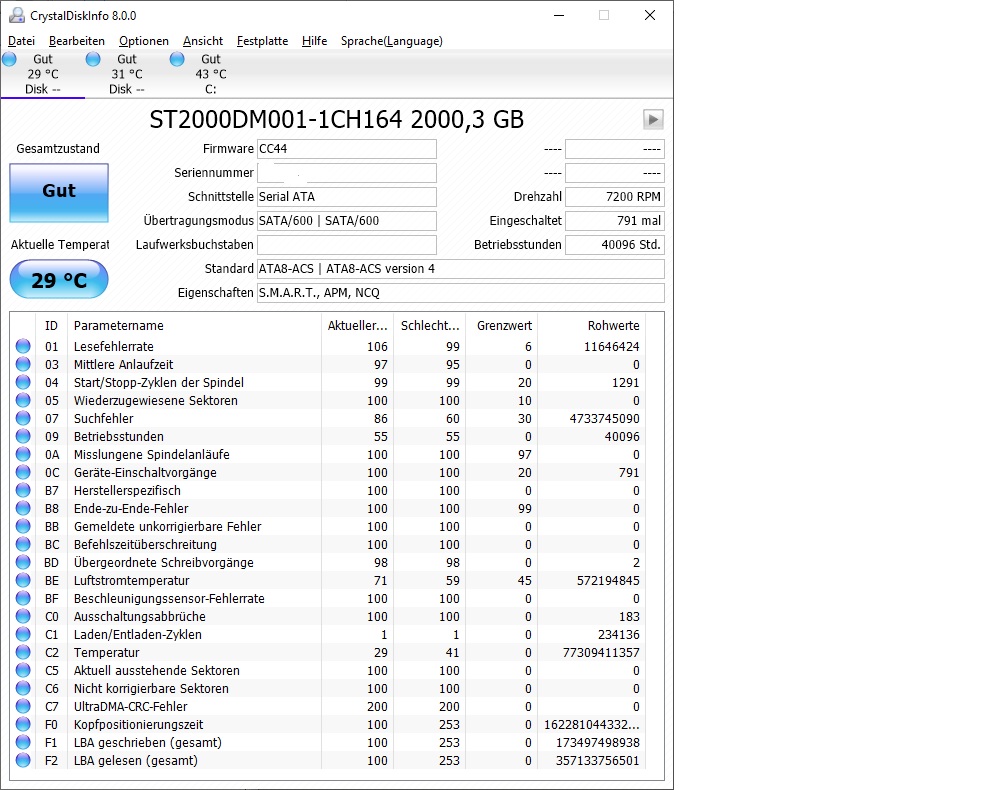Click status orb for Luftstromtemperatur row

pyautogui.click(x=23, y=580)
